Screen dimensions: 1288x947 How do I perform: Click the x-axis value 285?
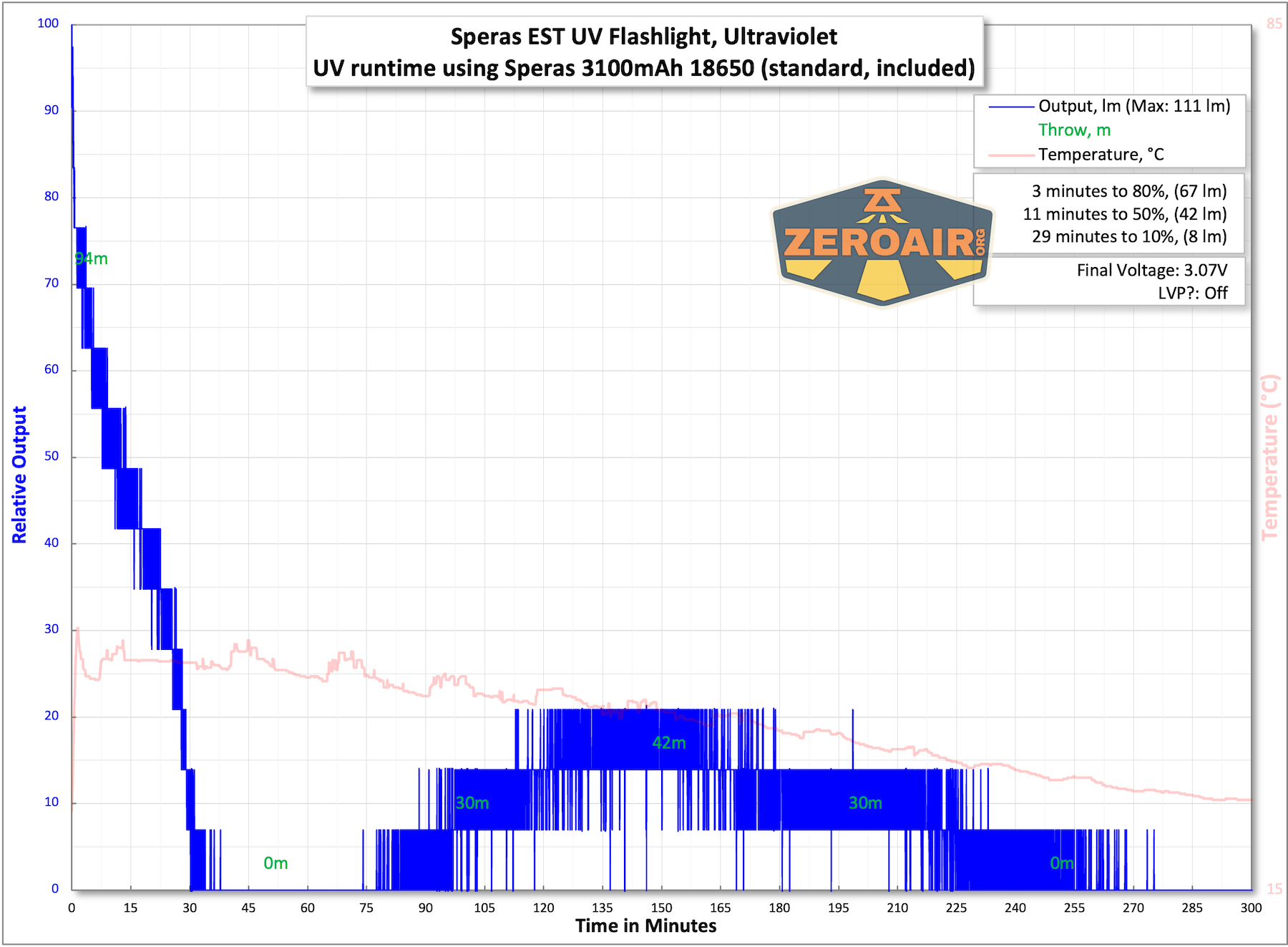tap(1192, 908)
